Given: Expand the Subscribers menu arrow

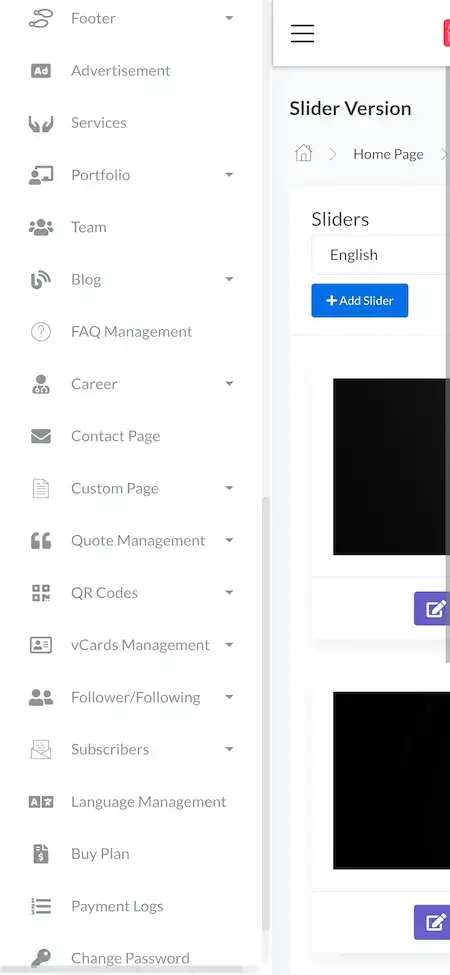Looking at the screenshot, I should point(229,750).
